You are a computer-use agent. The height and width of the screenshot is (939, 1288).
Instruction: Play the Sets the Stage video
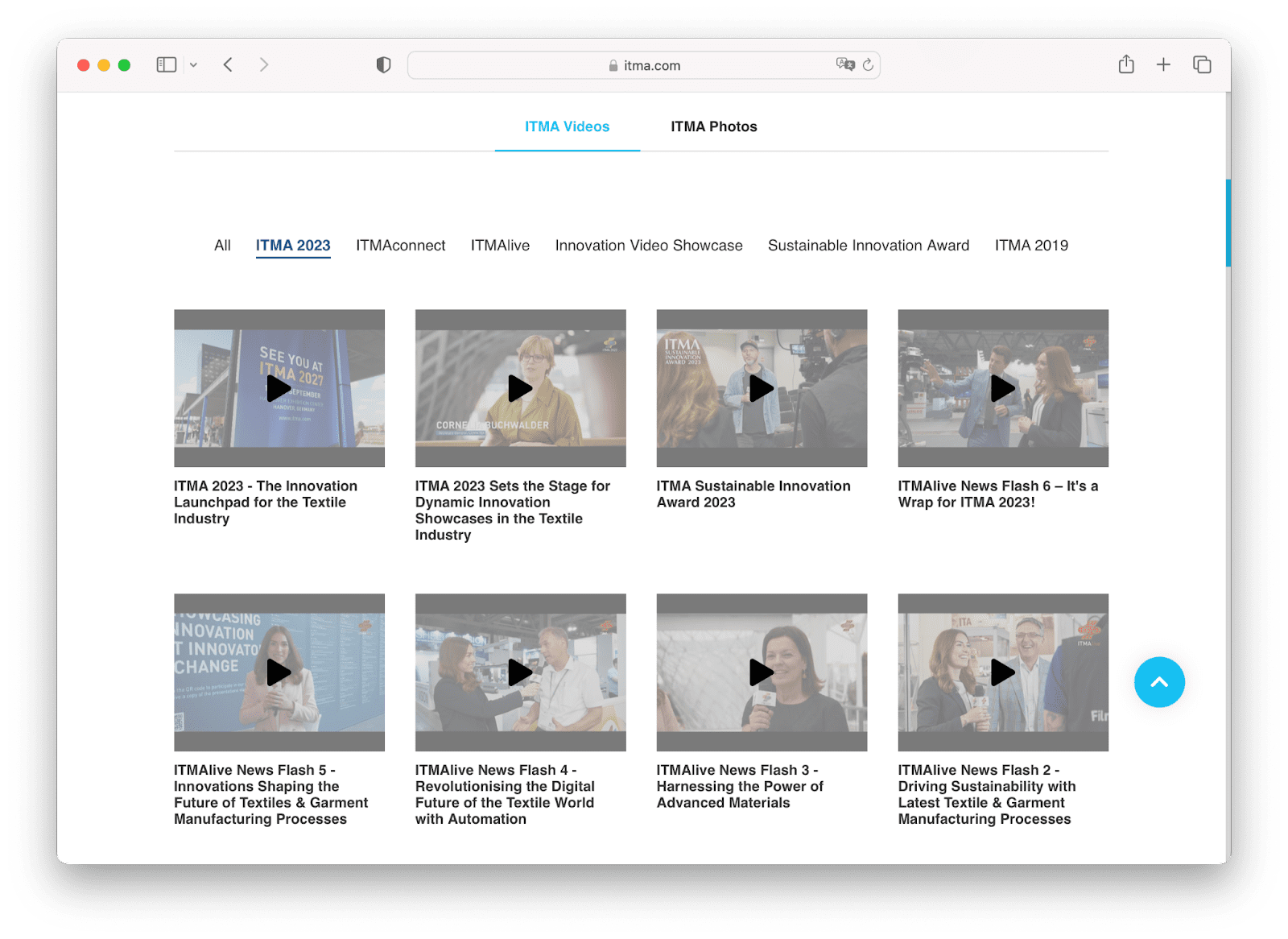(x=520, y=388)
